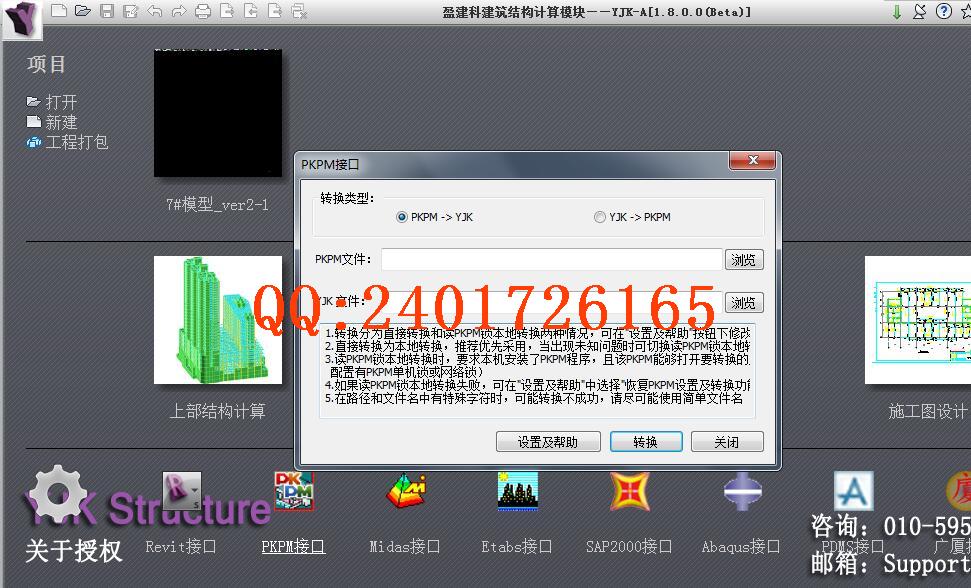
Task: Click 浏览 button beside PKPM文件 field
Action: pyautogui.click(x=744, y=259)
